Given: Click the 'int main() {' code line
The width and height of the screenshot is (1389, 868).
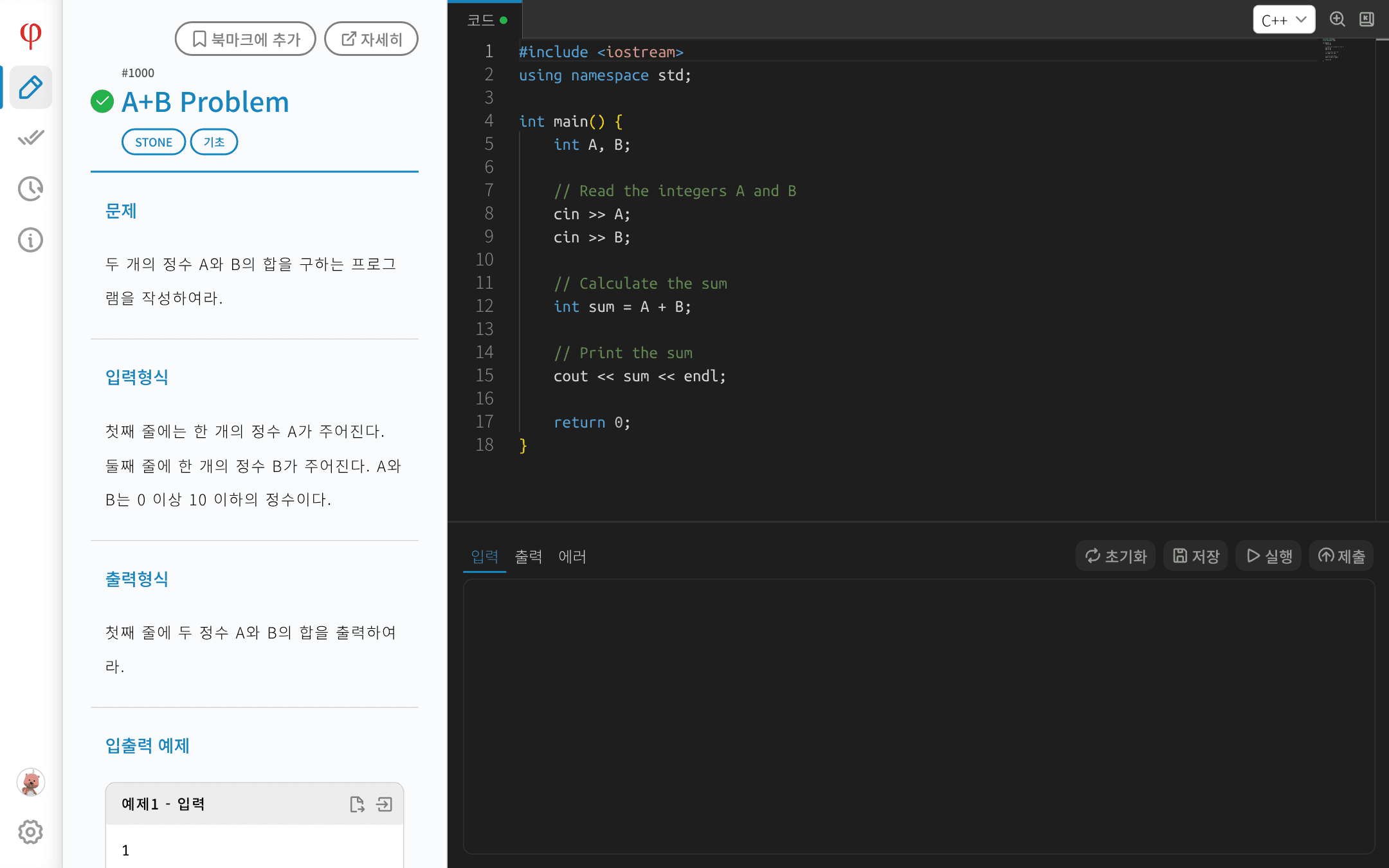Looking at the screenshot, I should pyautogui.click(x=571, y=122).
